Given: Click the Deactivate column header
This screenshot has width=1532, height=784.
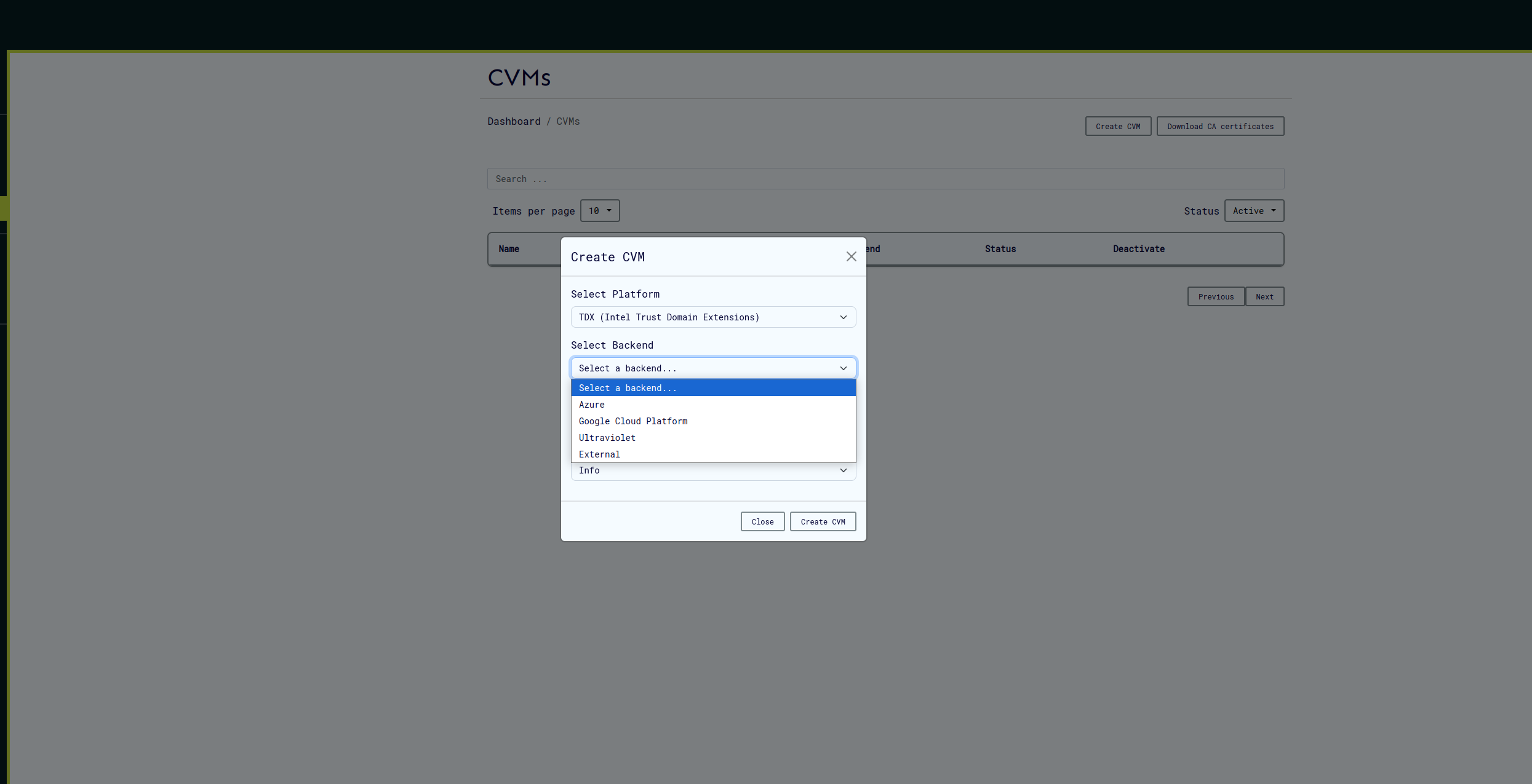Looking at the screenshot, I should coord(1139,249).
